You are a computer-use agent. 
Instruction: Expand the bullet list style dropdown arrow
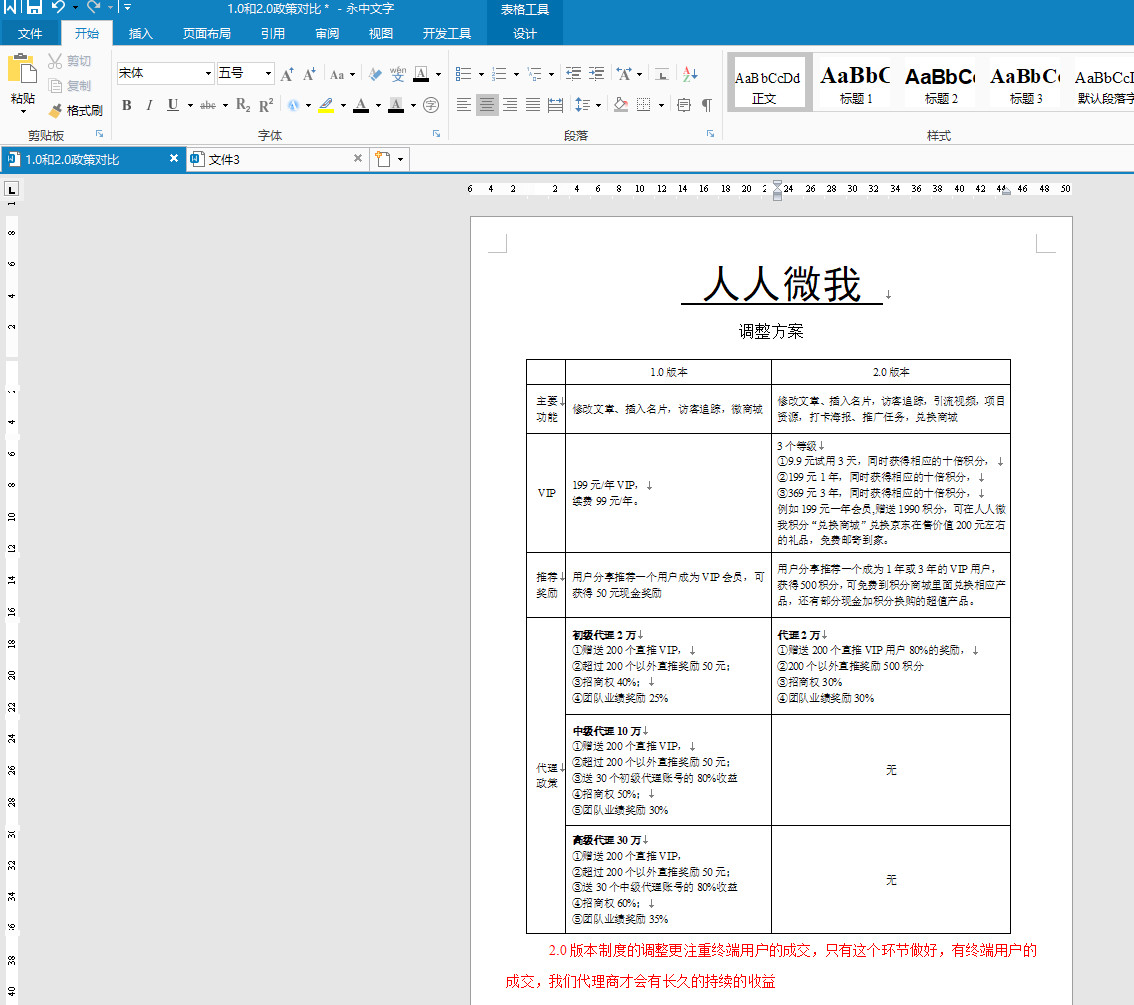pyautogui.click(x=481, y=74)
